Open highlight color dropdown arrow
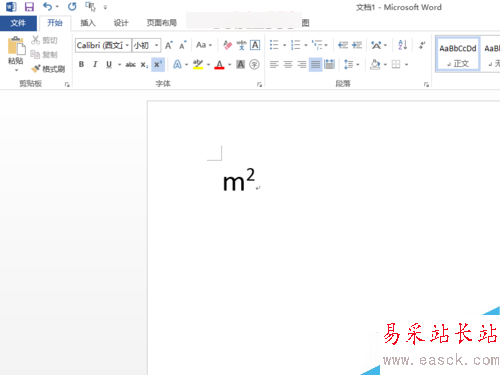 tap(208, 65)
